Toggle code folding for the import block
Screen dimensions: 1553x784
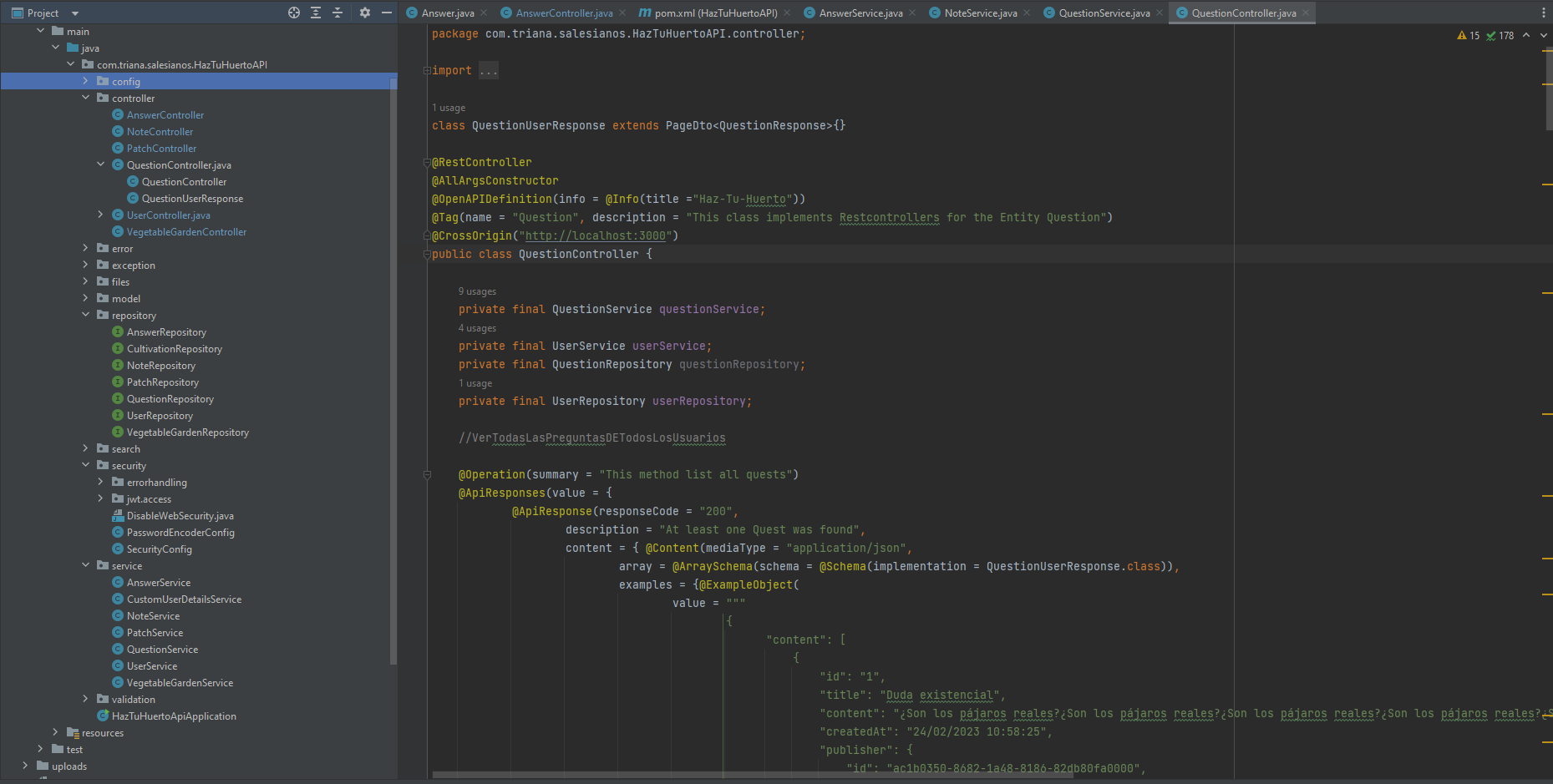(x=427, y=71)
